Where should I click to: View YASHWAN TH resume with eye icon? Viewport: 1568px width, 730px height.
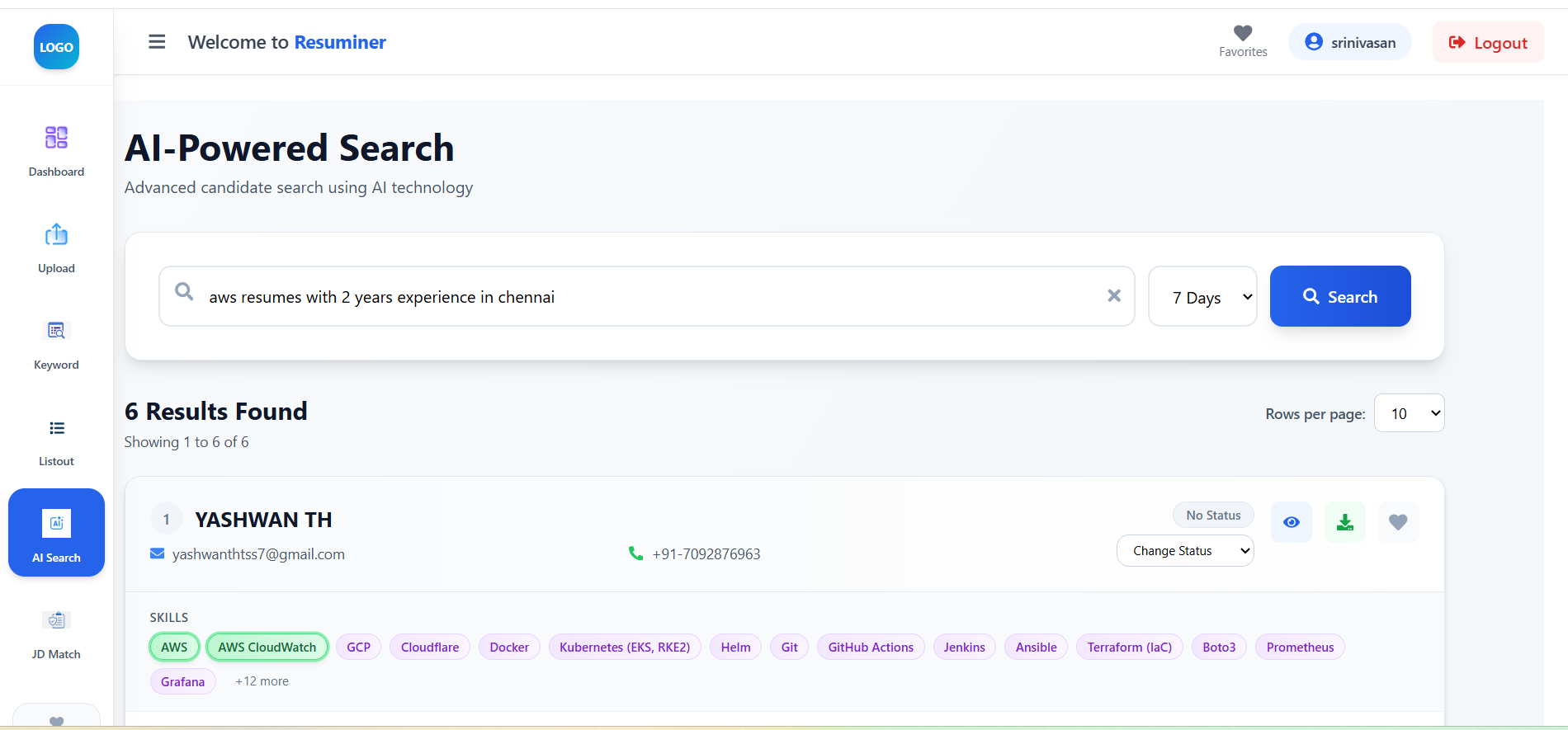(x=1292, y=522)
